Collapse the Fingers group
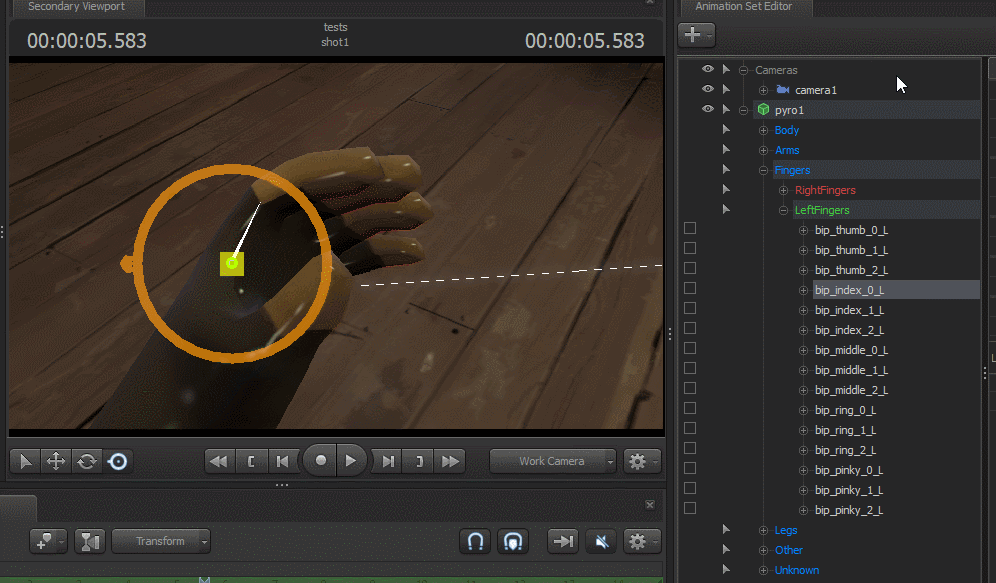The image size is (996, 583). [764, 170]
